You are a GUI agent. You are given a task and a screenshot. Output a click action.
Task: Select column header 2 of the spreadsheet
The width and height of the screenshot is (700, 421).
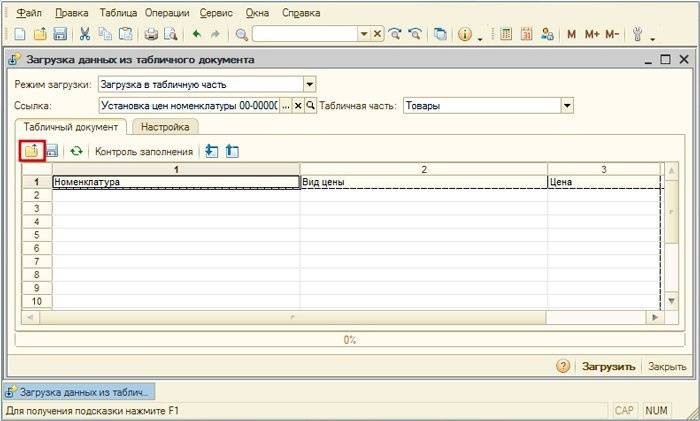coord(424,169)
